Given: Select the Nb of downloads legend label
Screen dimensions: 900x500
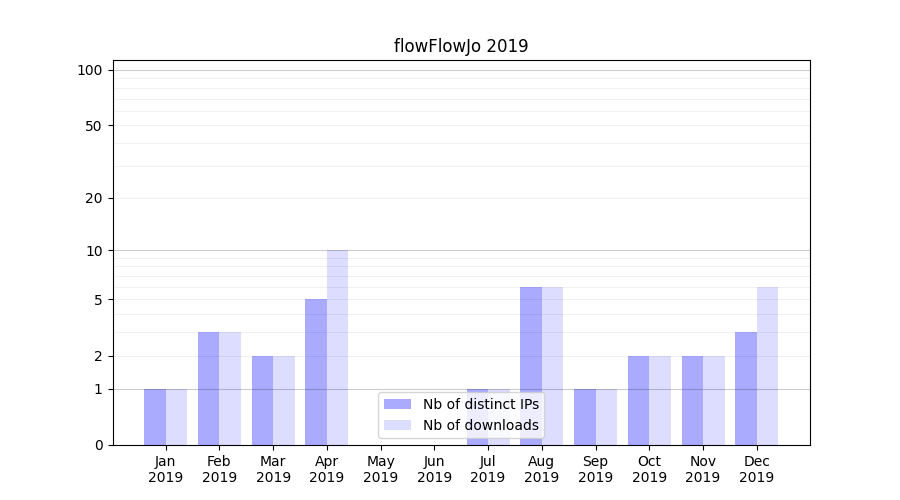Looking at the screenshot, I should point(480,425).
